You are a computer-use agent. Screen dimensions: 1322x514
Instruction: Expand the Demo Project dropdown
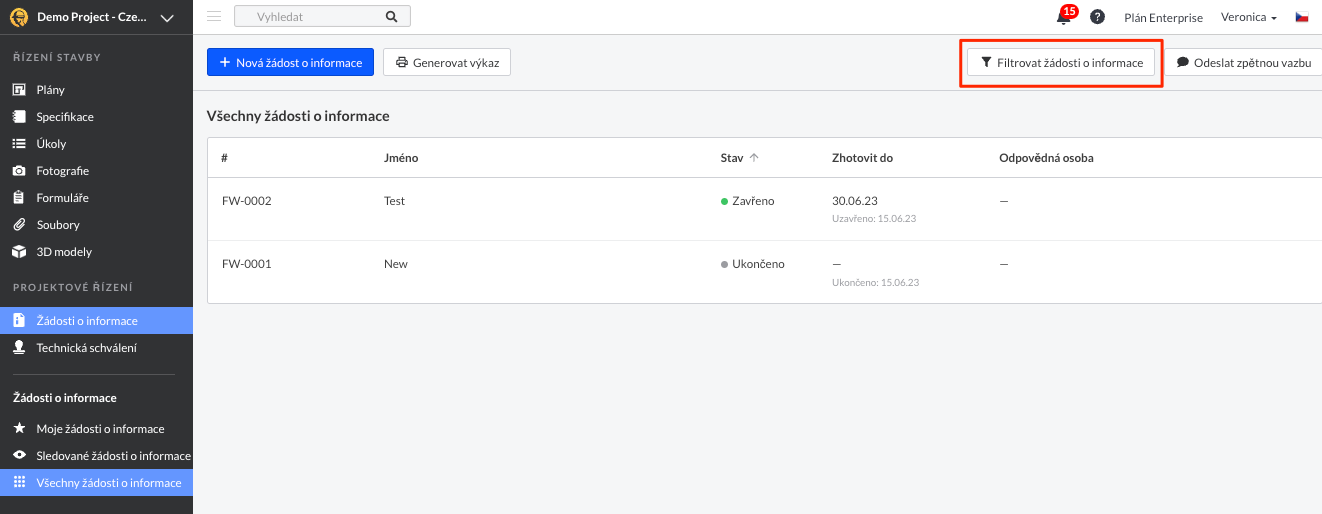coord(167,18)
